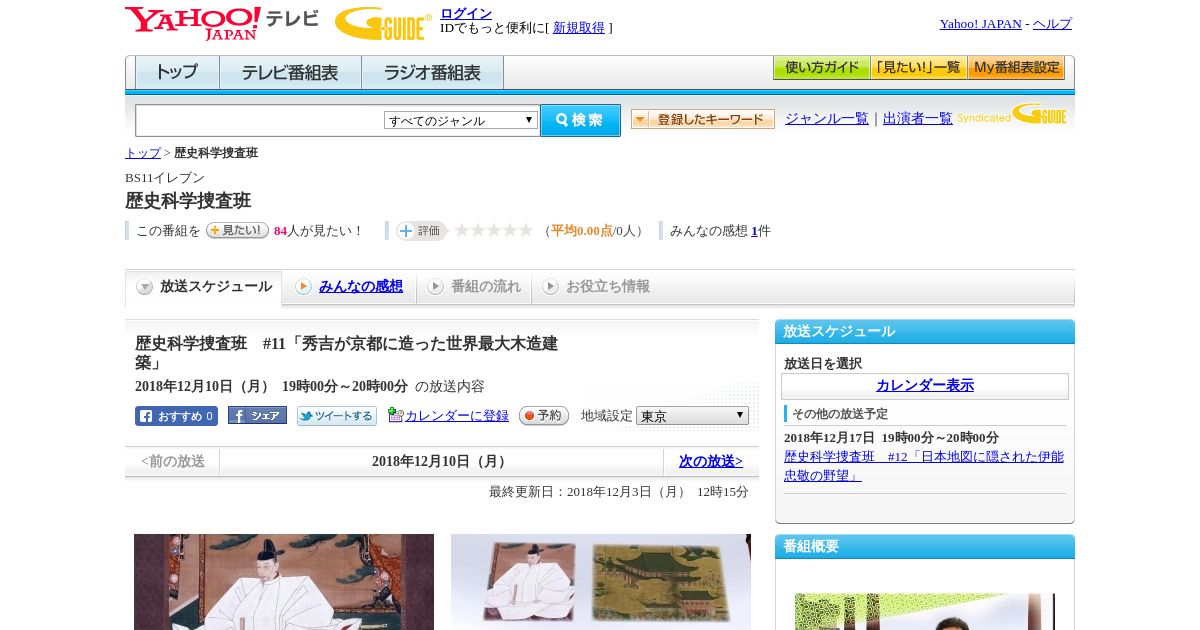Click the arrow icon on 番組の流れ tab

pyautogui.click(x=435, y=287)
